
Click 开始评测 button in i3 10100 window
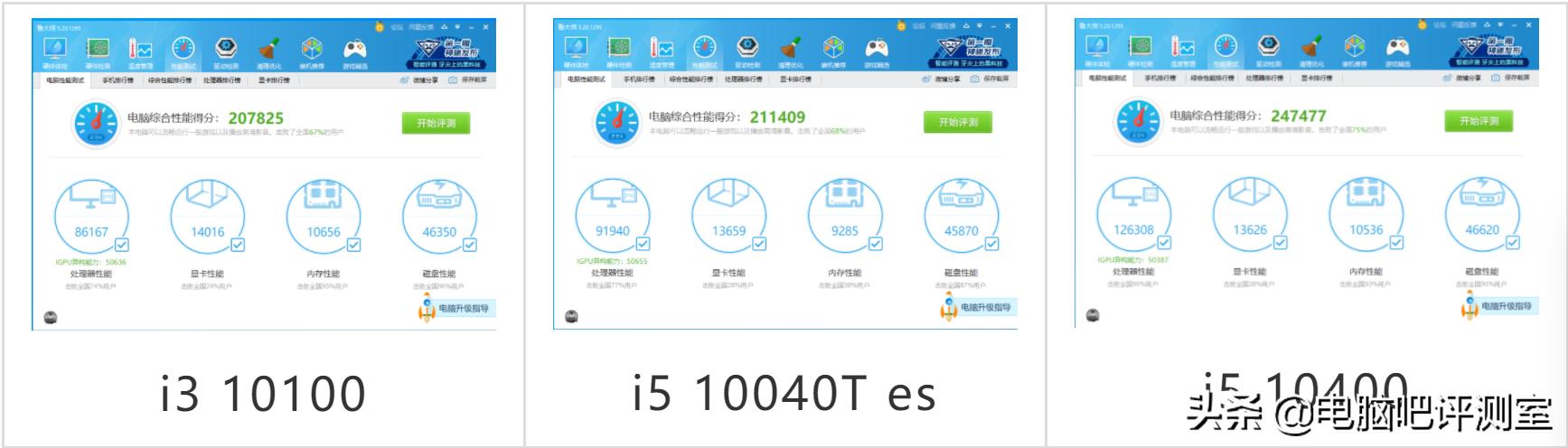tap(437, 123)
